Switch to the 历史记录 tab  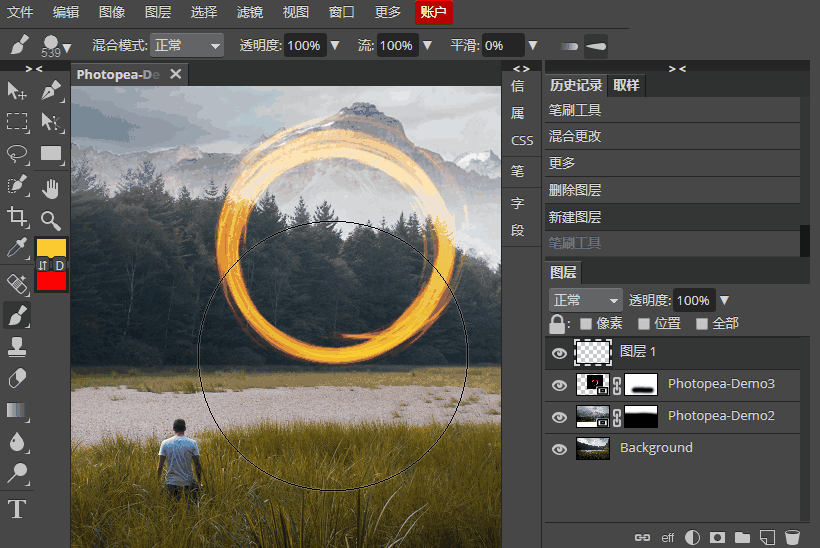tap(576, 85)
